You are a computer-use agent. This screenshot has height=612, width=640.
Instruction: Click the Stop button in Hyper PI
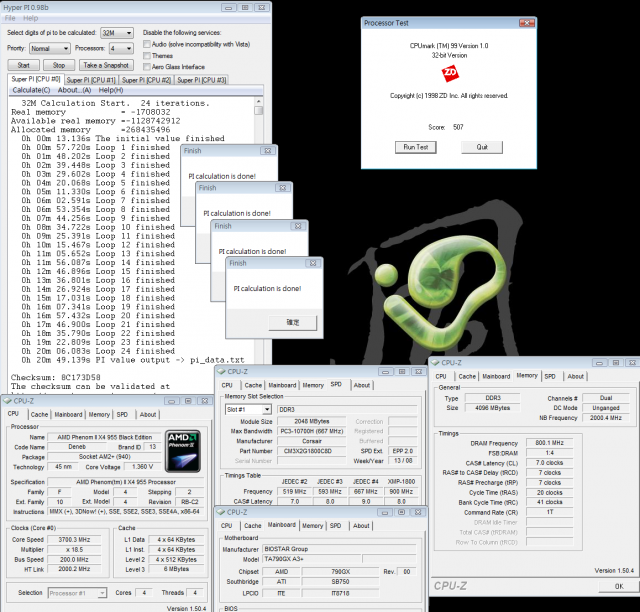(59, 65)
